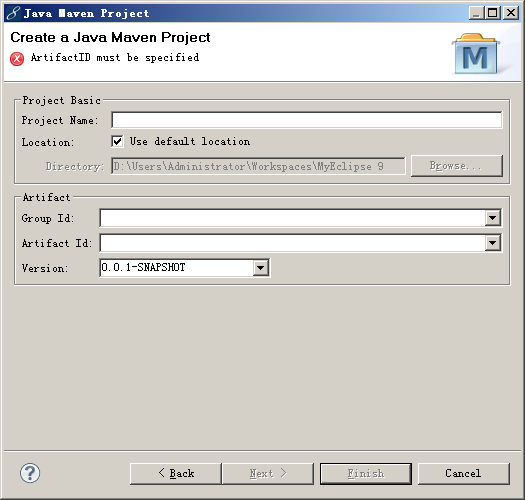Click the 'Create a Java Maven Project' heading
Viewport: 525px width, 500px height.
tap(110, 37)
